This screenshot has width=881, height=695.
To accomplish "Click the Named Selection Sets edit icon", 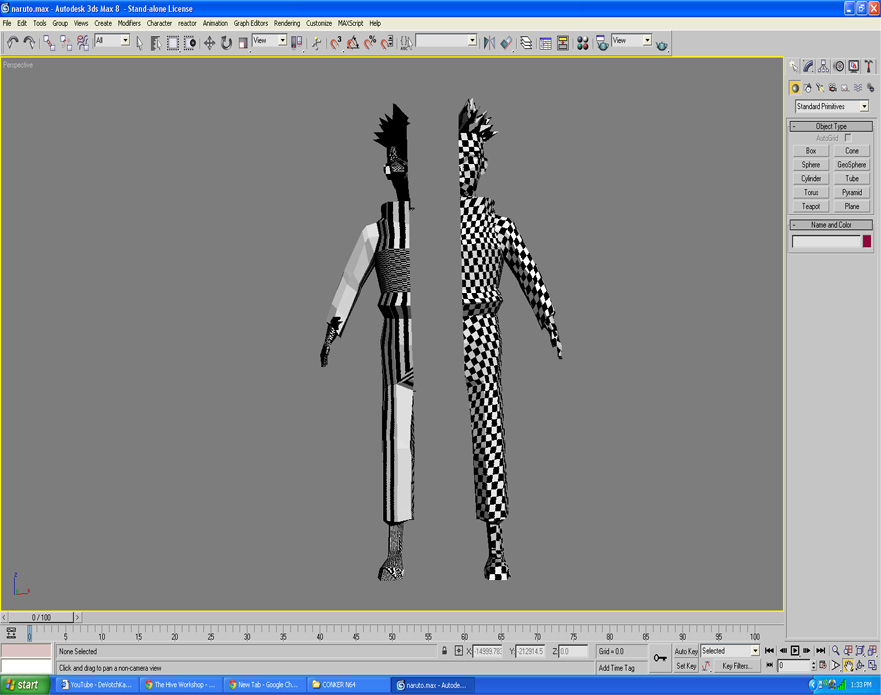I will [x=406, y=43].
